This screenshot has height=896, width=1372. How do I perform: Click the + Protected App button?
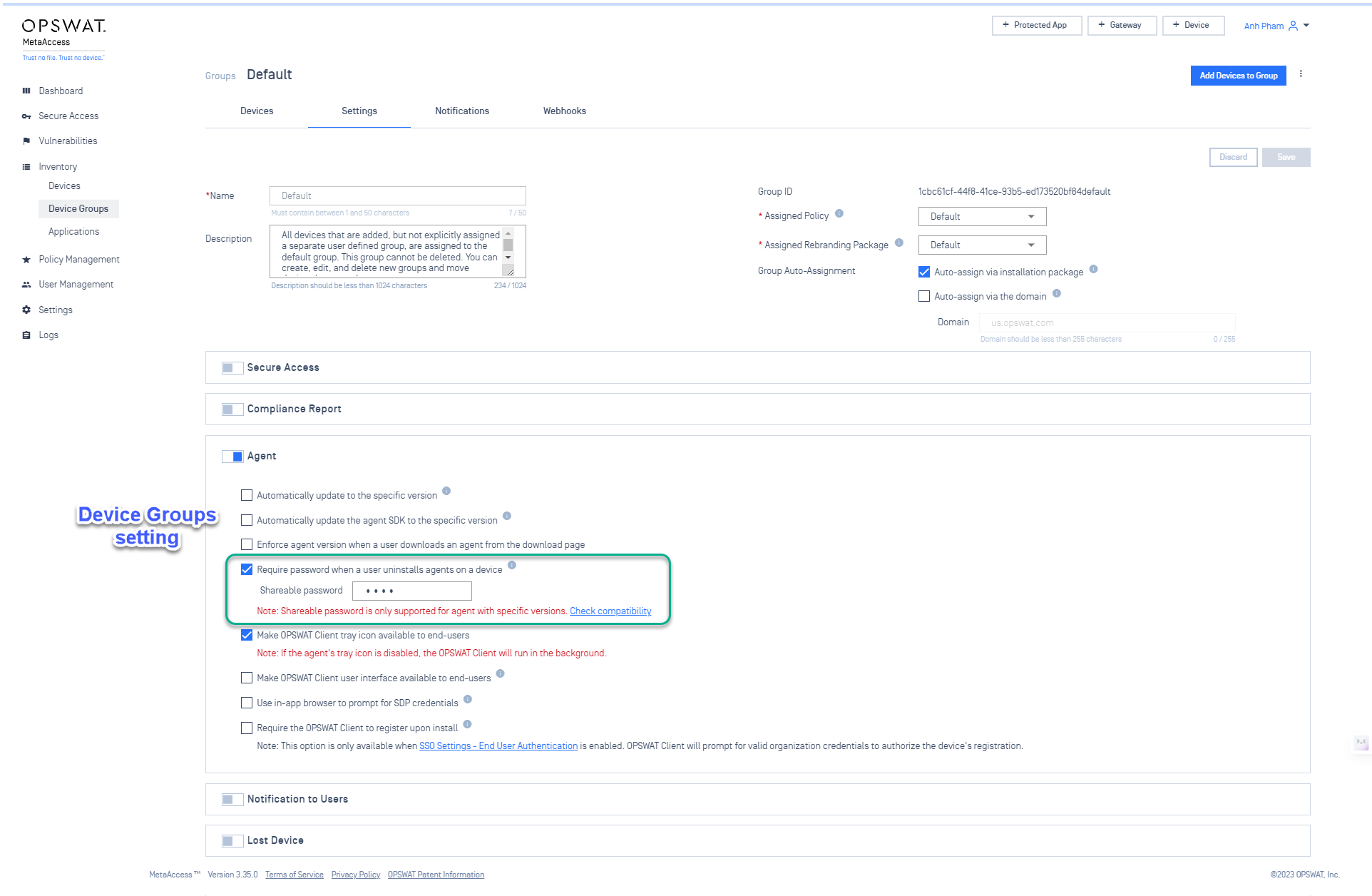click(1036, 25)
